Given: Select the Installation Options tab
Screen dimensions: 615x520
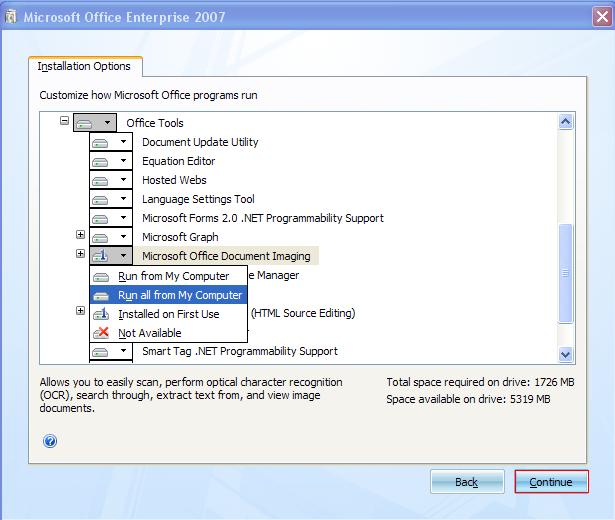Looking at the screenshot, I should tap(85, 66).
